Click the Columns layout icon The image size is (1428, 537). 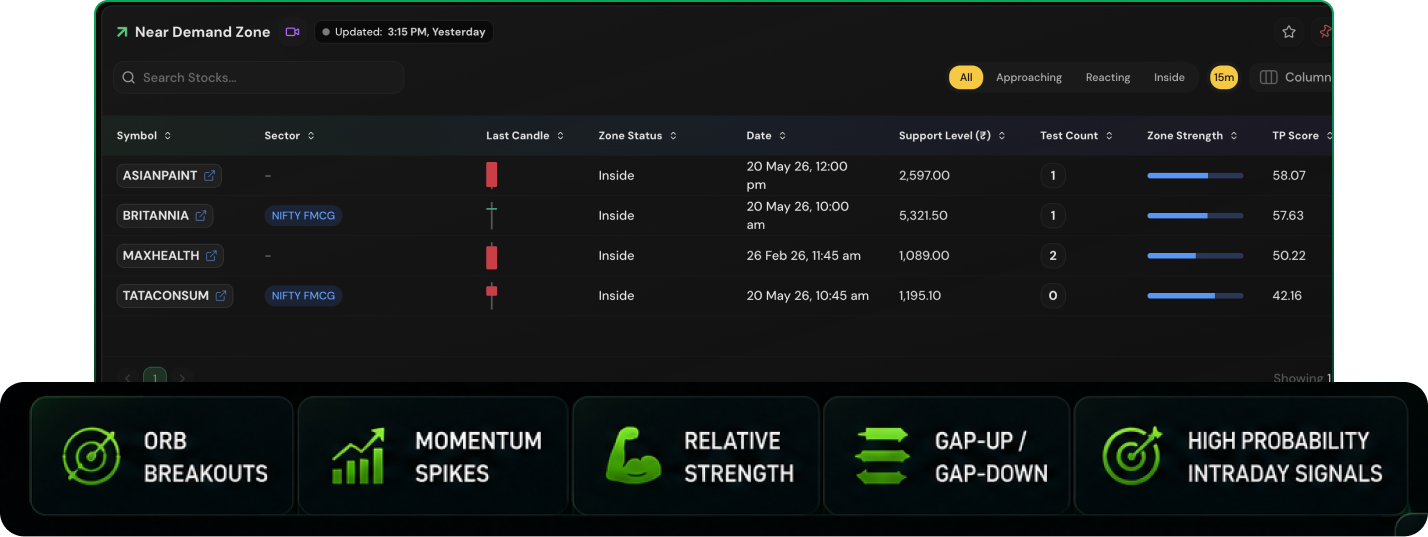tap(1268, 77)
